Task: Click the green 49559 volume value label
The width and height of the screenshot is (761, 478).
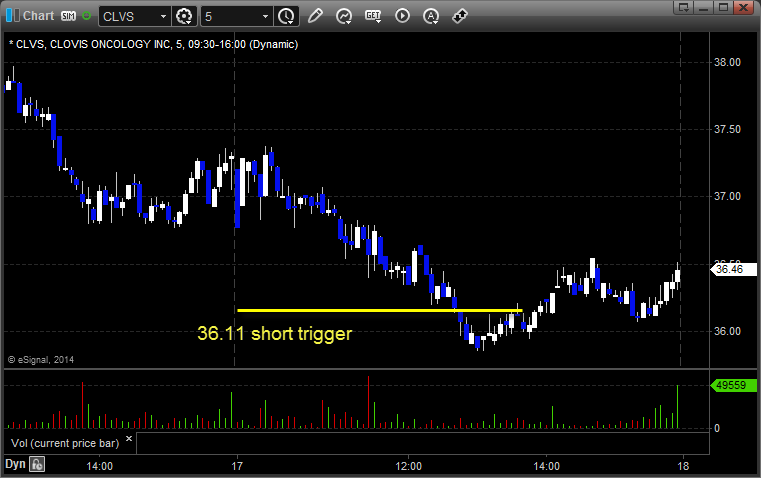Action: pyautogui.click(x=733, y=385)
